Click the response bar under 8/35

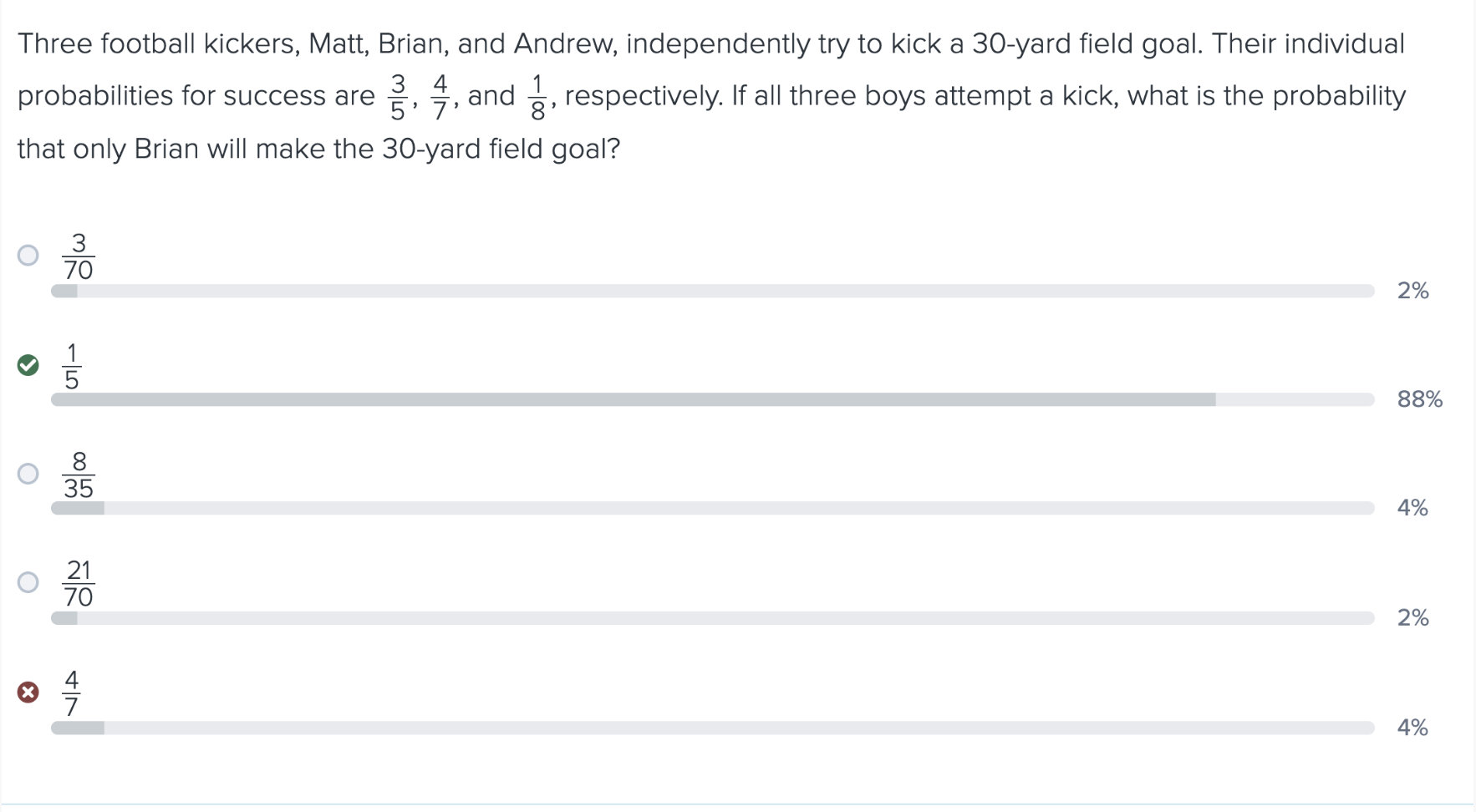pyautogui.click(x=712, y=508)
